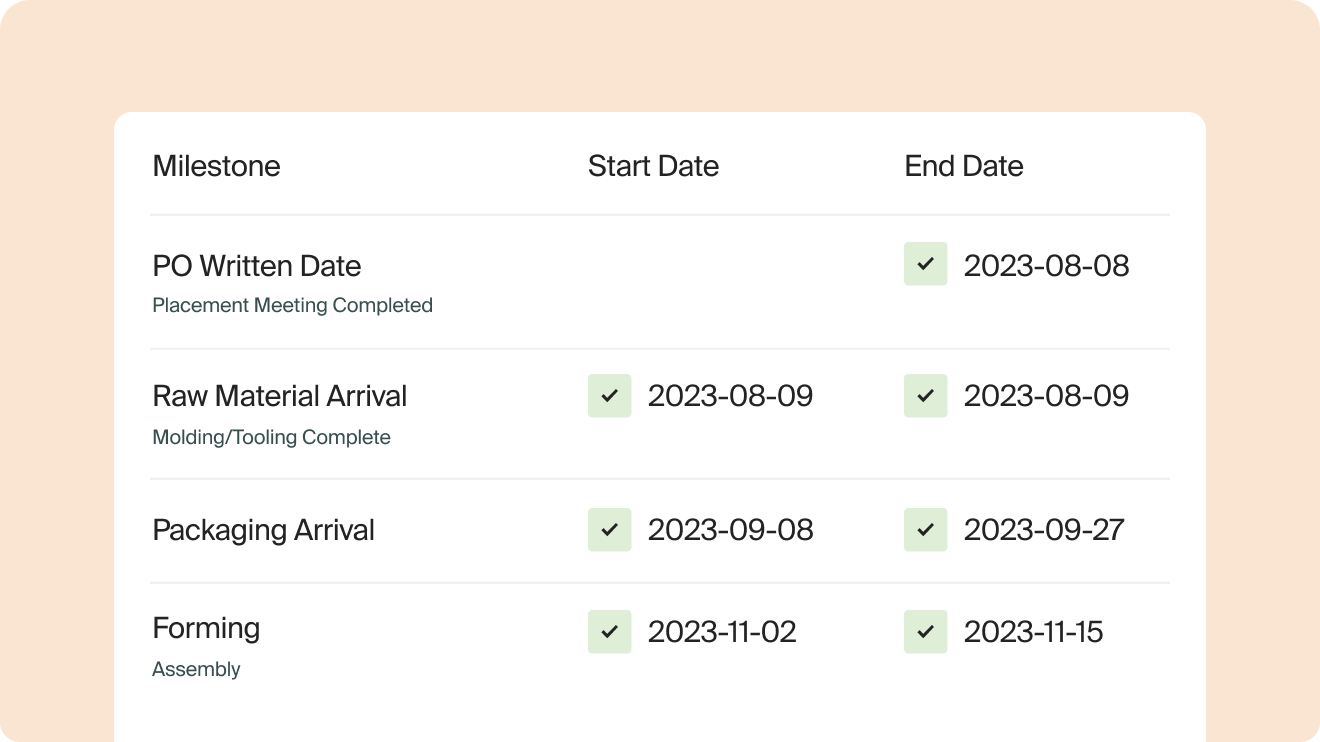
Task: Toggle Forming end date checkbox
Action: [925, 632]
